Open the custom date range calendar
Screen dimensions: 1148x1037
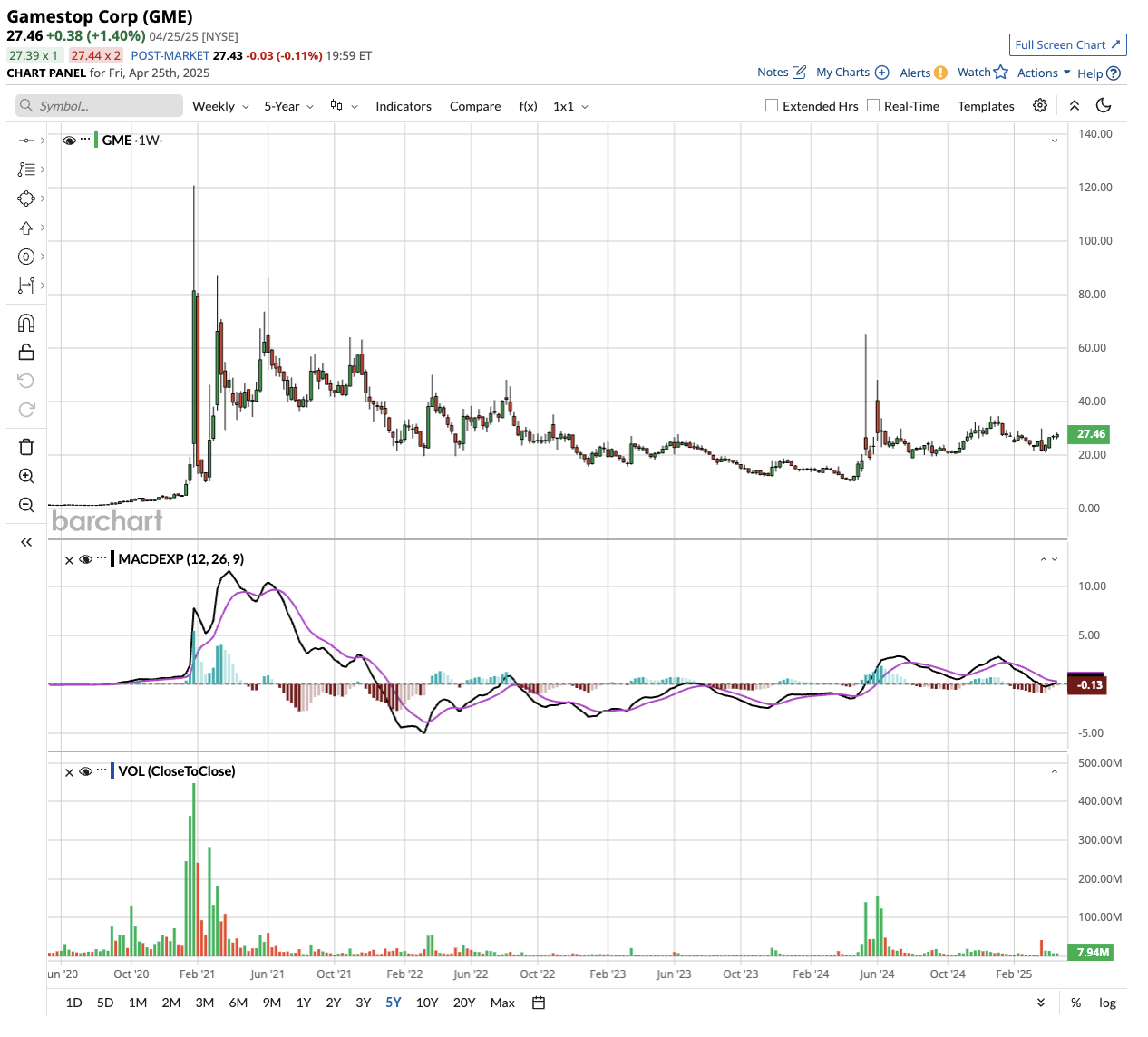click(539, 1003)
